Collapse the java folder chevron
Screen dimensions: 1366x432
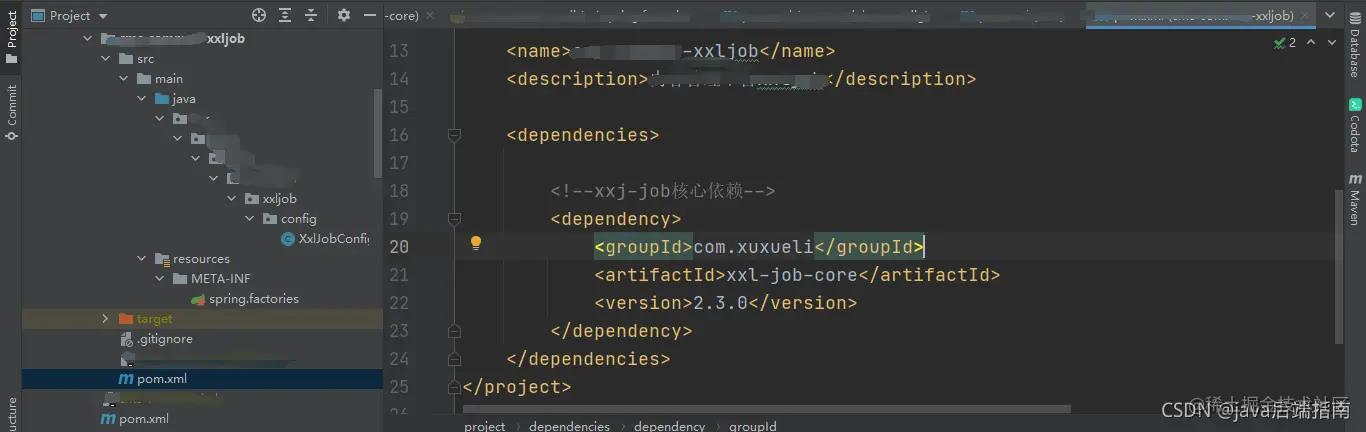[142, 99]
